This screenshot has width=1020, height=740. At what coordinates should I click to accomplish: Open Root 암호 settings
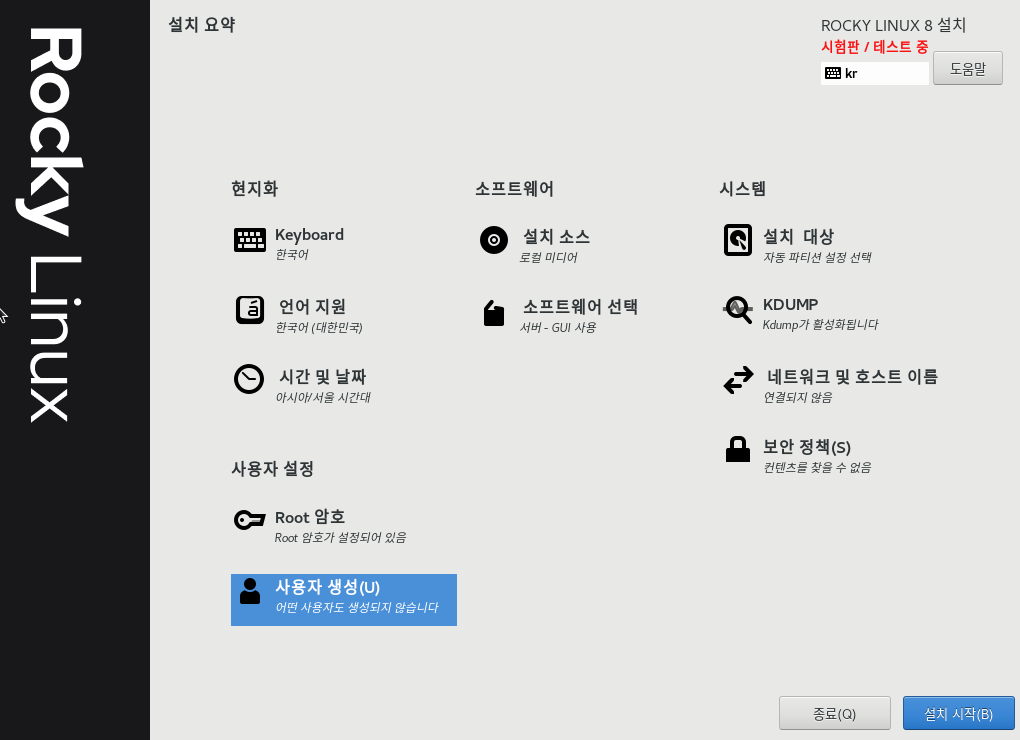pos(310,517)
